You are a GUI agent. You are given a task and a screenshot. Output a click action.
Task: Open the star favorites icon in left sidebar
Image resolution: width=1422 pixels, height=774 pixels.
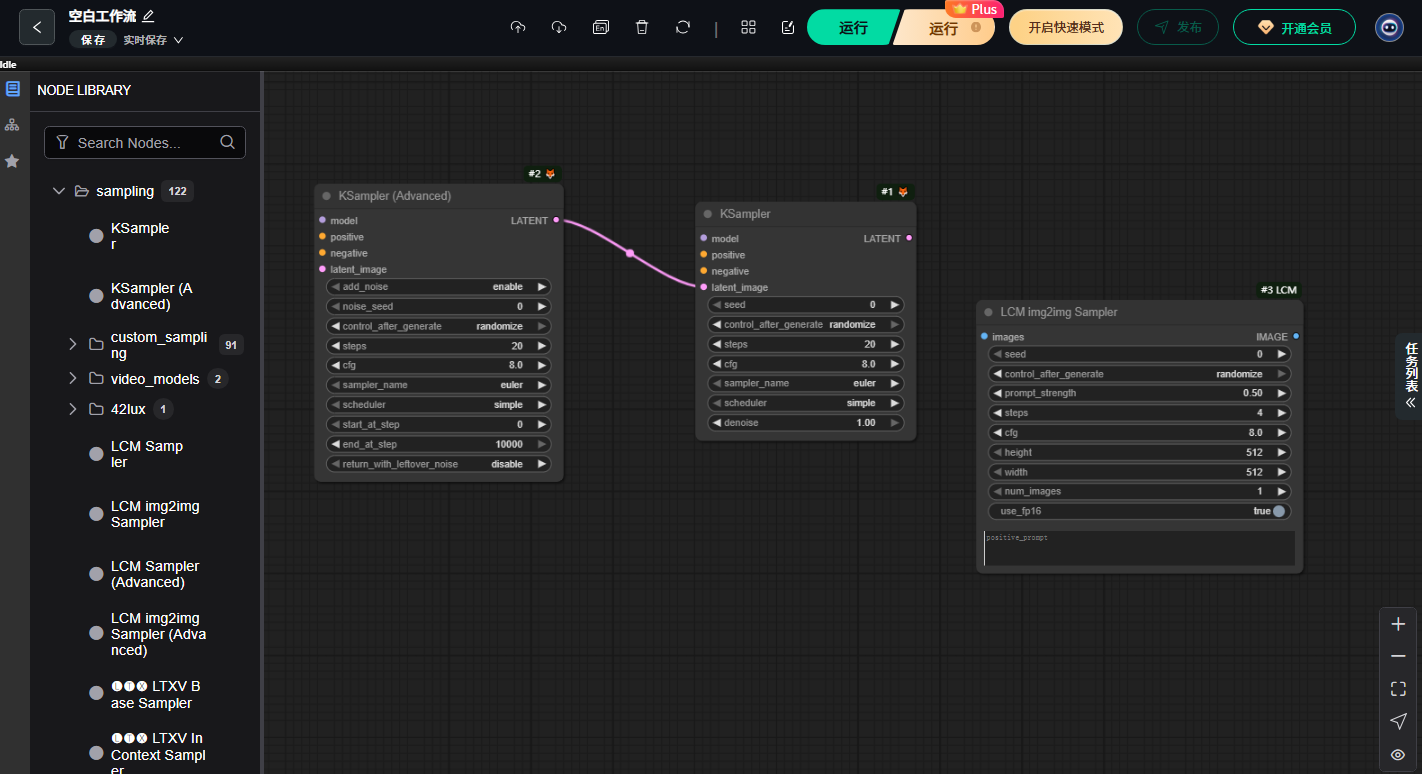pos(12,161)
